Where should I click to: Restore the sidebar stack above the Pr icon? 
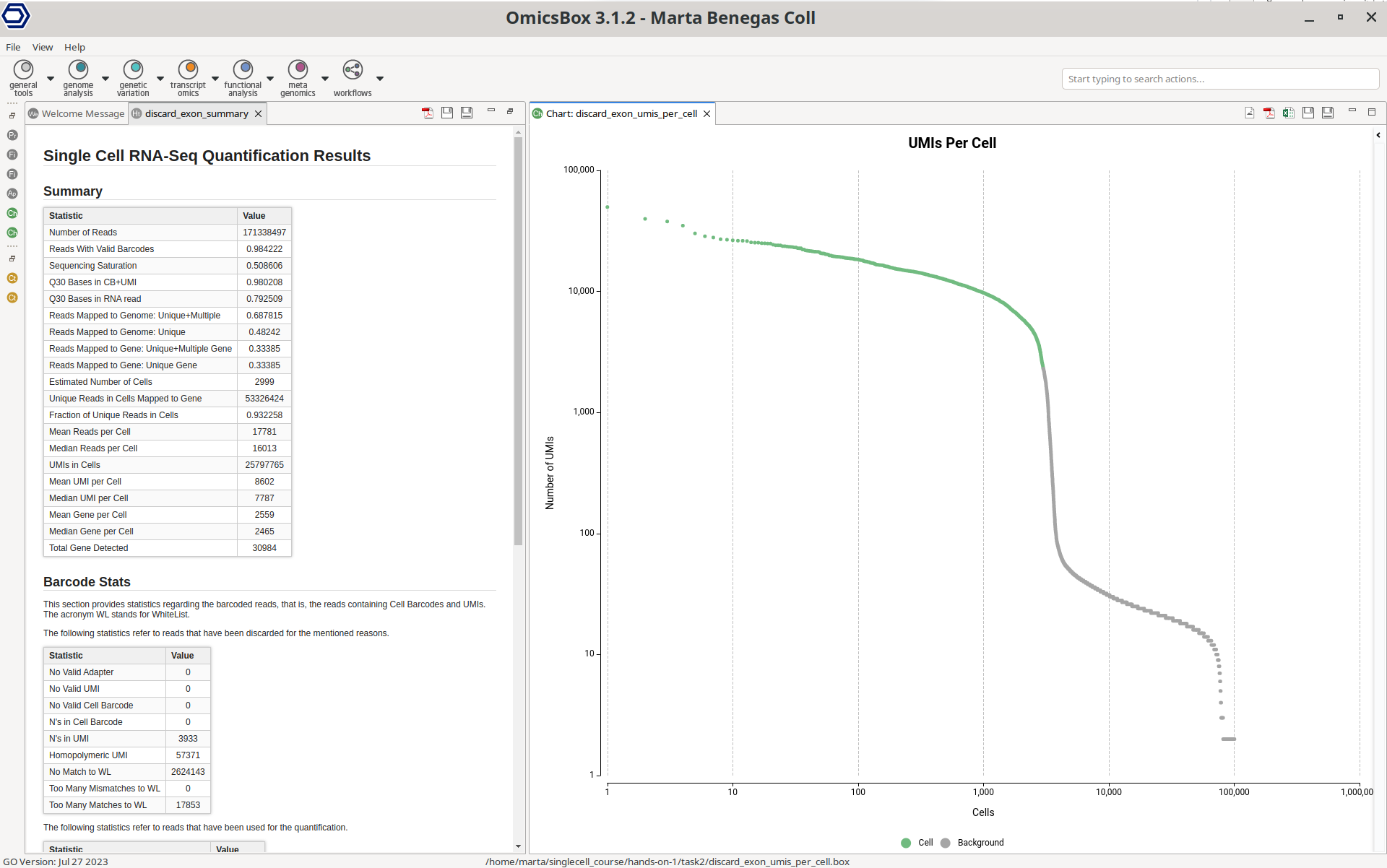(12, 116)
